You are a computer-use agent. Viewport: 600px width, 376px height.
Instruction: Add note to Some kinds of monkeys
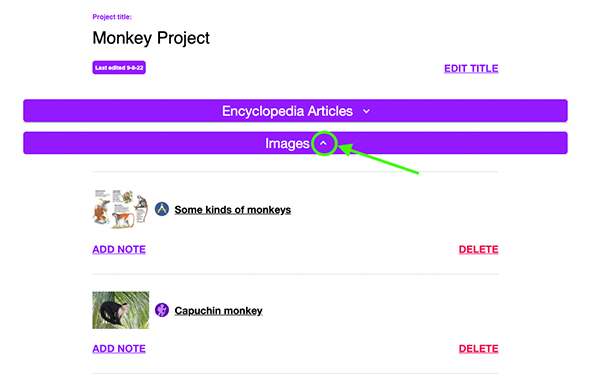click(119, 249)
